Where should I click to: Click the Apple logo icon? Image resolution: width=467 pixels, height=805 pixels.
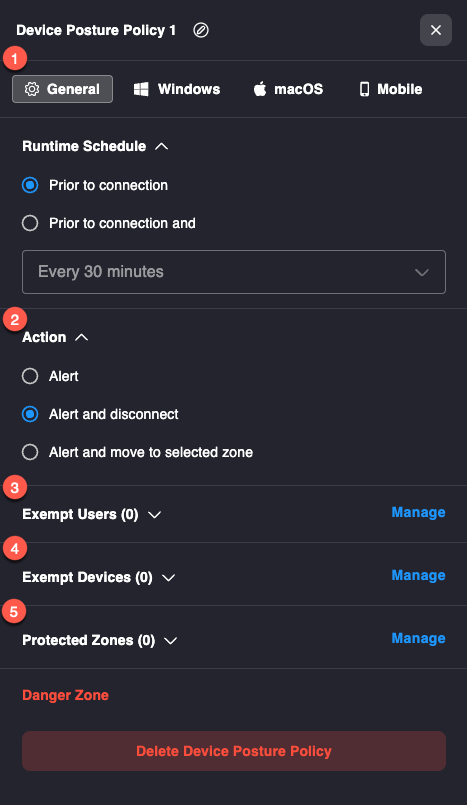pyautogui.click(x=260, y=89)
